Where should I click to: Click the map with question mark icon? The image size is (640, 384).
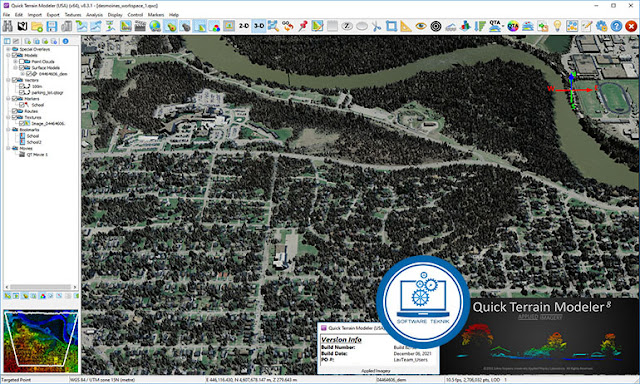coord(22,26)
